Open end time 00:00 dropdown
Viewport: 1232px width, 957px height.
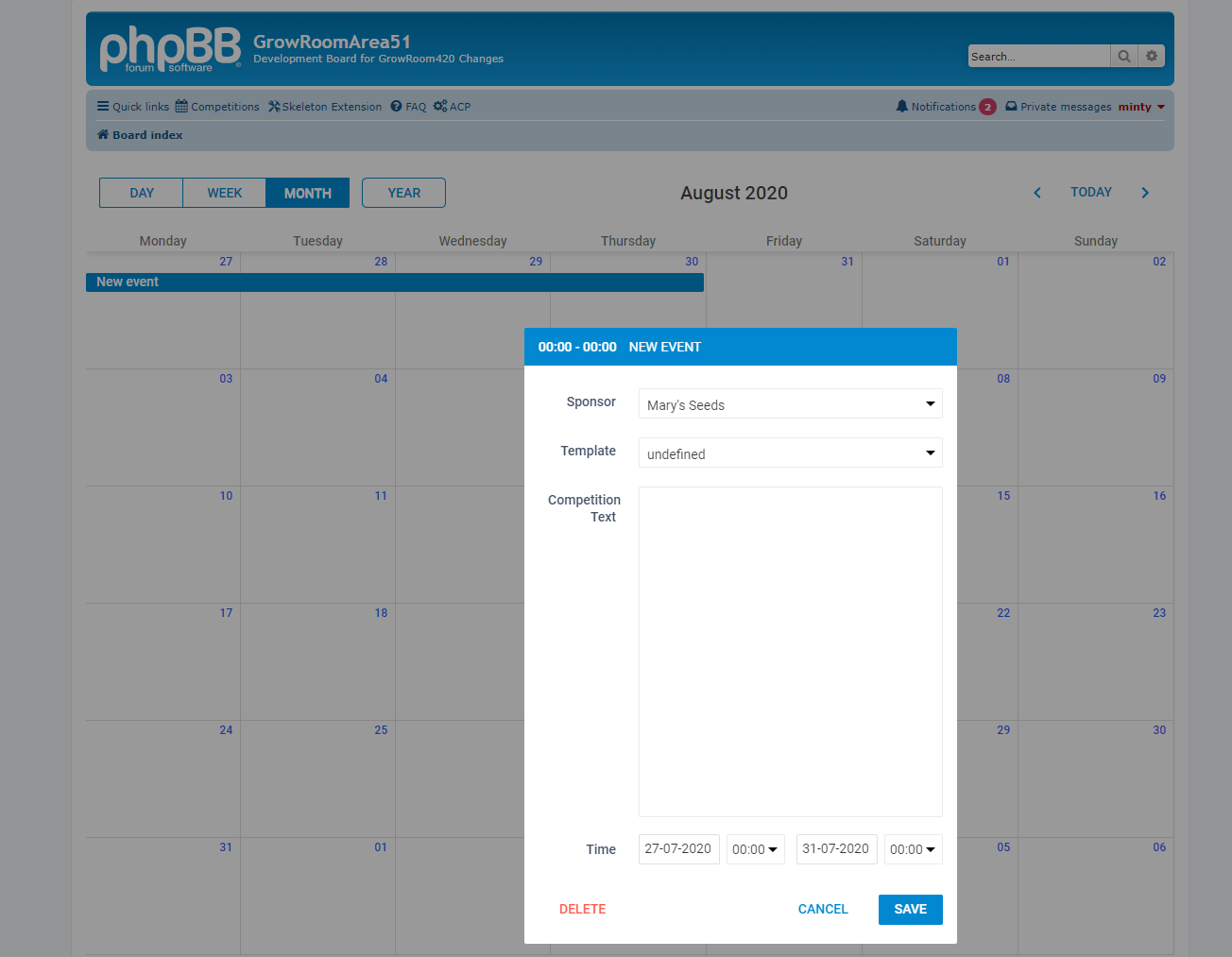click(x=913, y=849)
